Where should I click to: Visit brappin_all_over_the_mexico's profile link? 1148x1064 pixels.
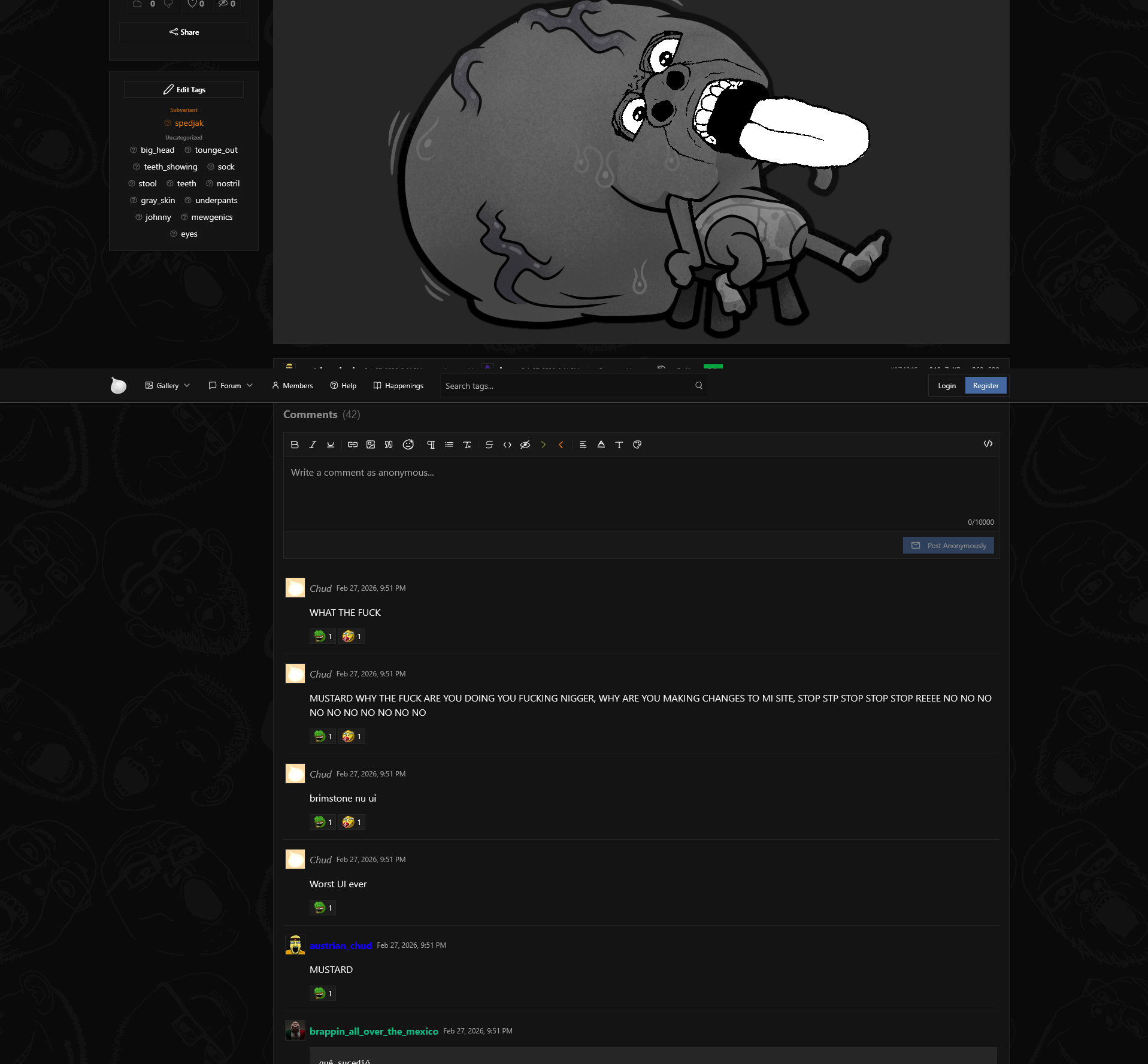pyautogui.click(x=374, y=1031)
